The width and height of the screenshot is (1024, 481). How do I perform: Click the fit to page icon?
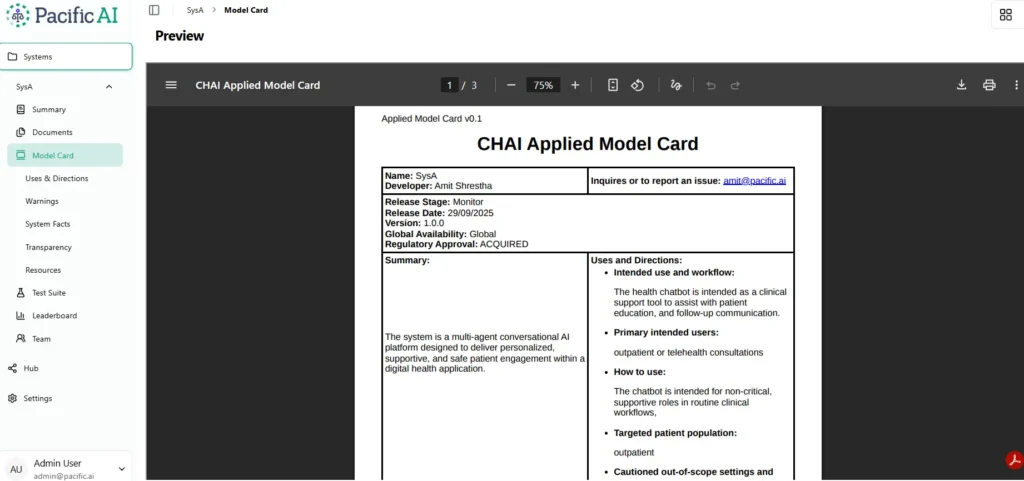613,85
